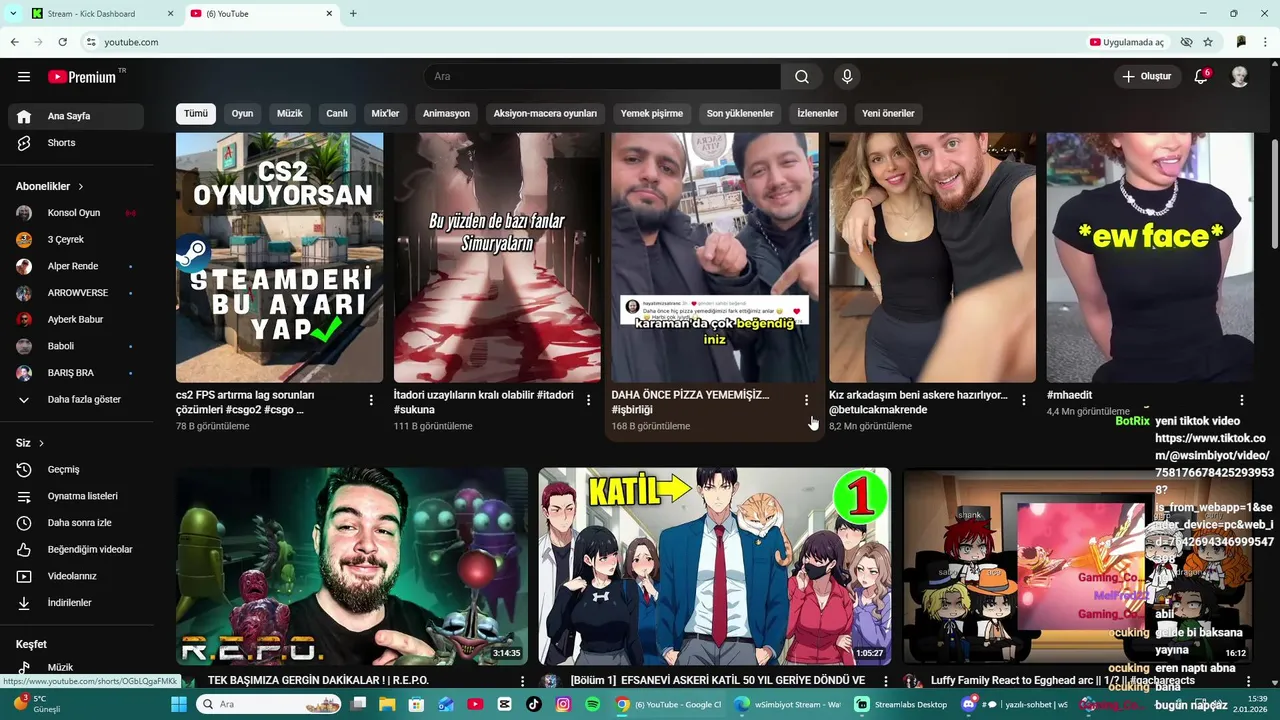The width and height of the screenshot is (1280, 720).
Task: Open Kız arkadaşım beni askere short
Action: pyautogui.click(x=932, y=258)
